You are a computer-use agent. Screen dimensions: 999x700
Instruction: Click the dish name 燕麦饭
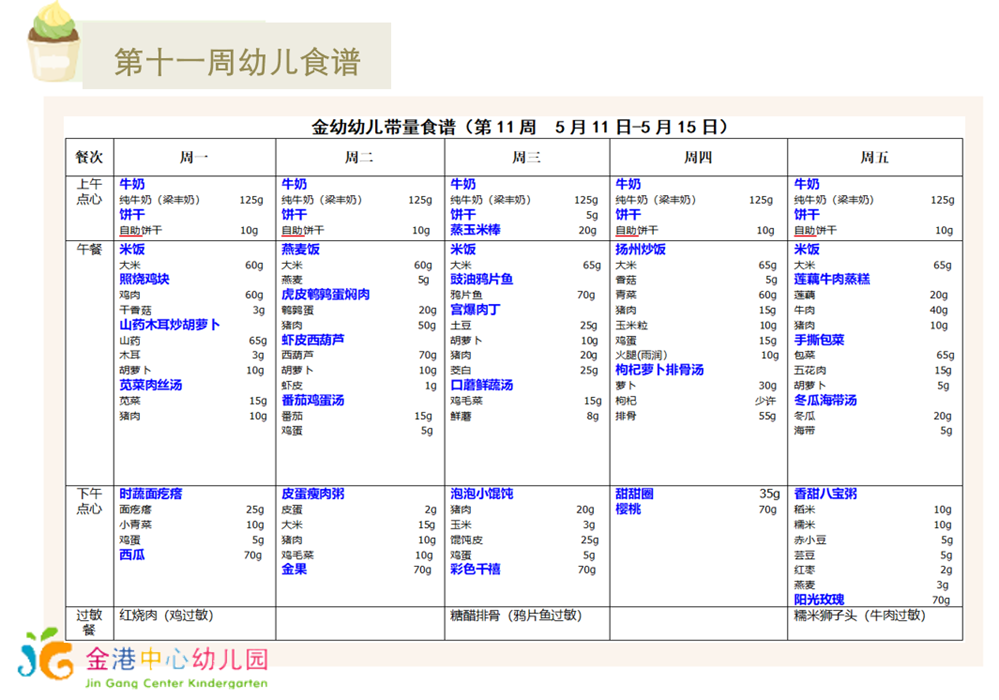click(301, 249)
